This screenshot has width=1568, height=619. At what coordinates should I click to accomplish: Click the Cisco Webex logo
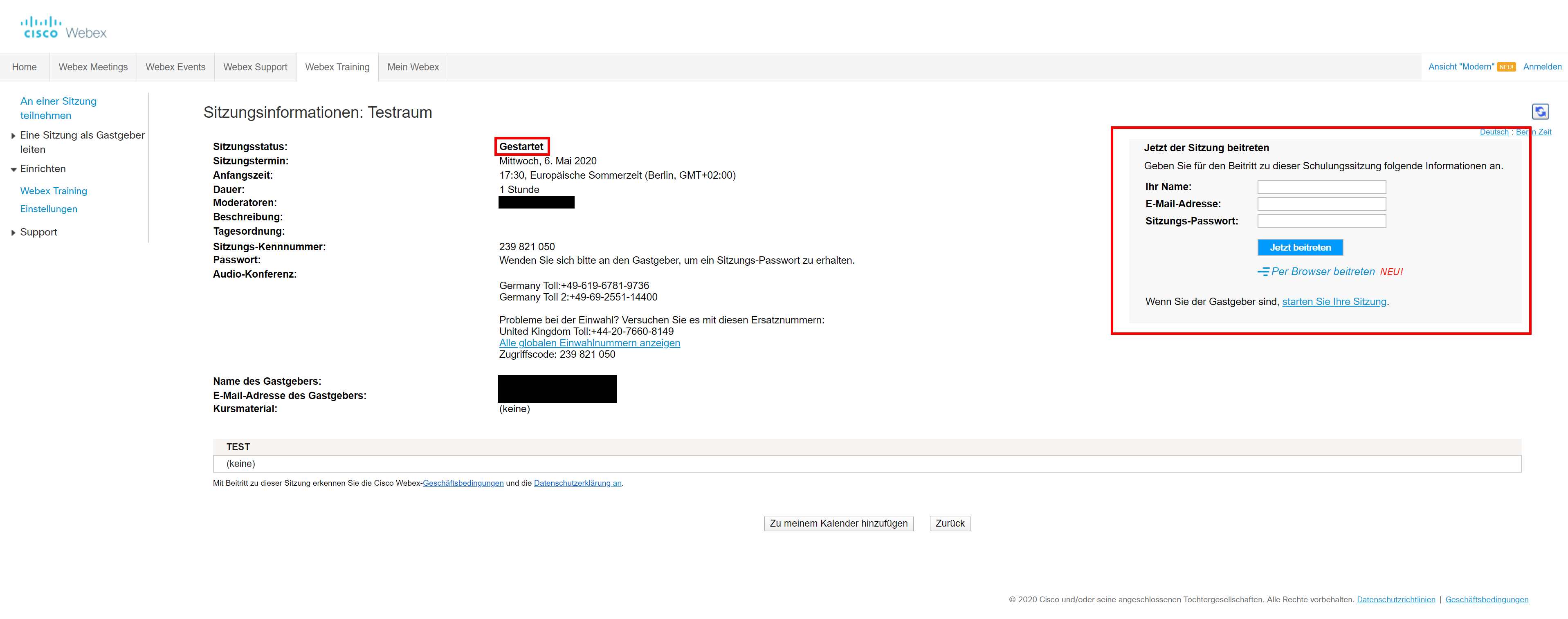64,27
